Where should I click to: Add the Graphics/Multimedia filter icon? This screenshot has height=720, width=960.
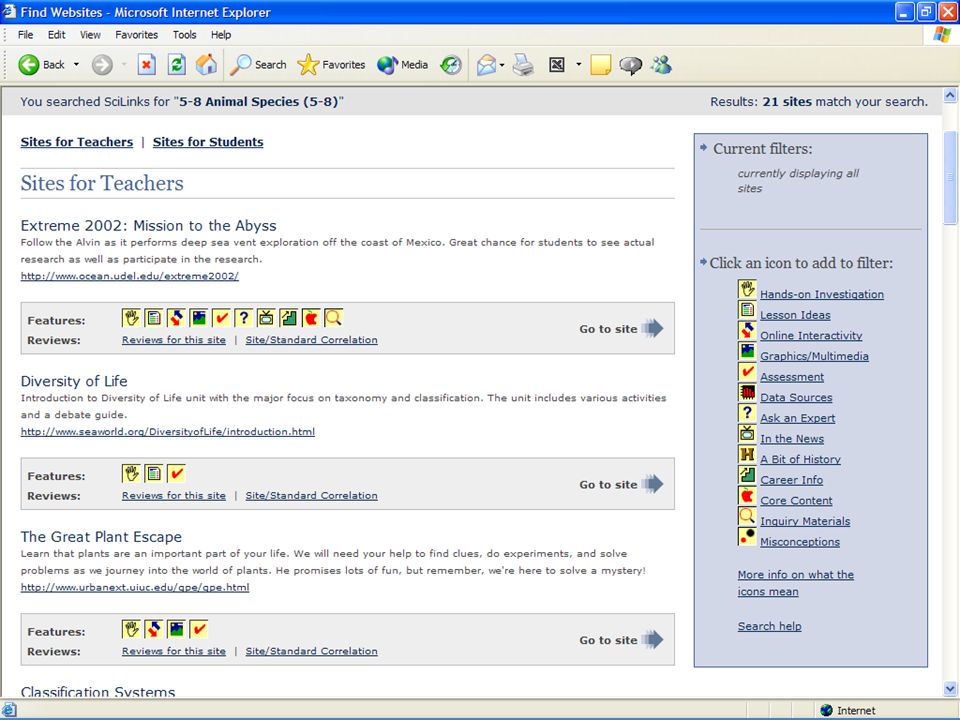747,350
